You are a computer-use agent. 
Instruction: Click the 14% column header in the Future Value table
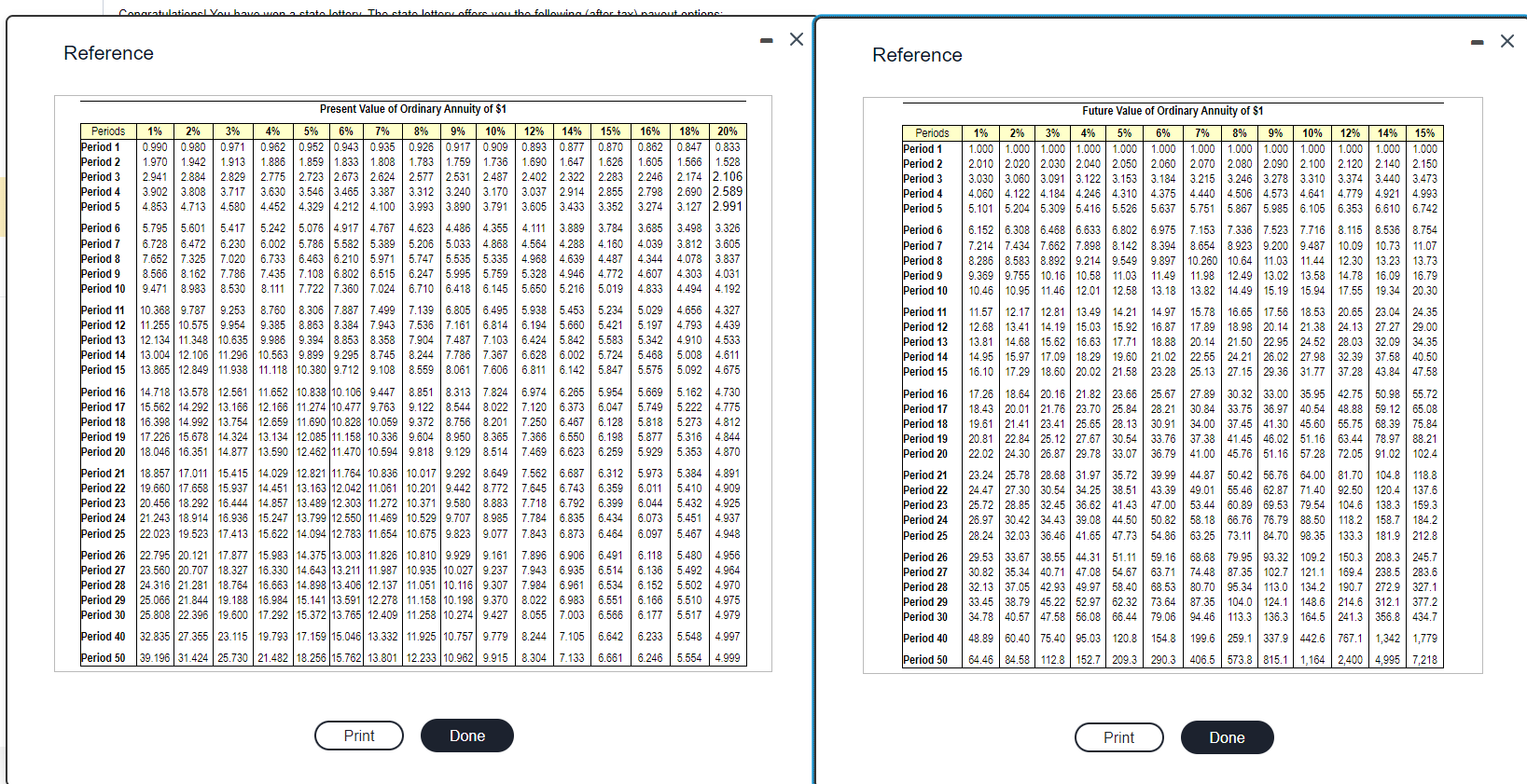click(1388, 133)
